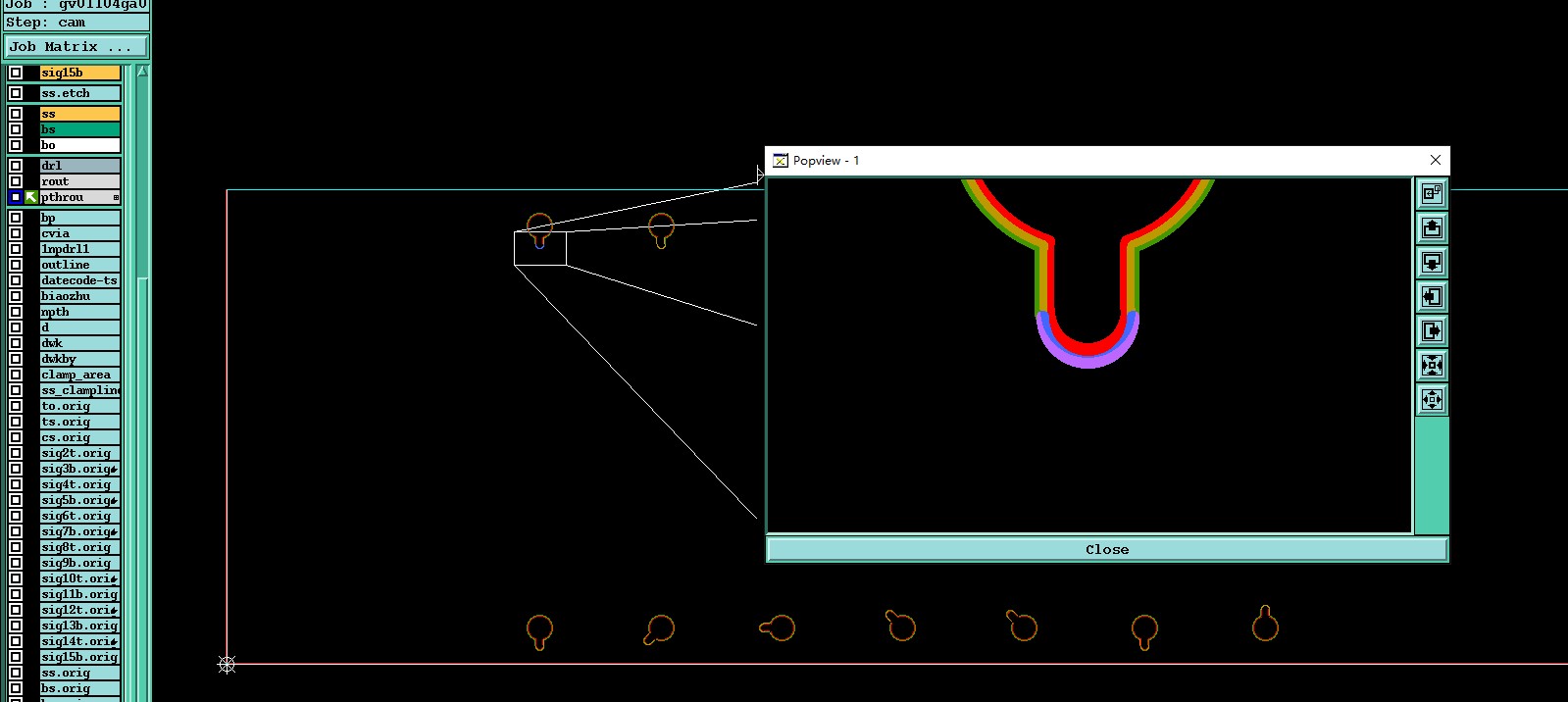1568x702 pixels.
Task: Pan the Popview up with the up-arrow icon
Action: (1432, 228)
